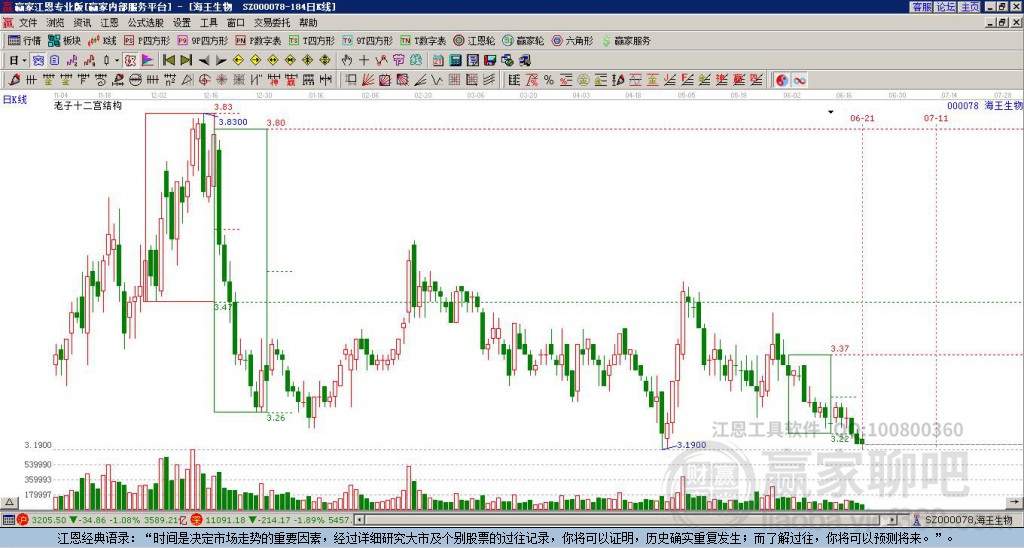The image size is (1024, 548).
Task: Open the 帮助 menu
Action: click(x=308, y=23)
